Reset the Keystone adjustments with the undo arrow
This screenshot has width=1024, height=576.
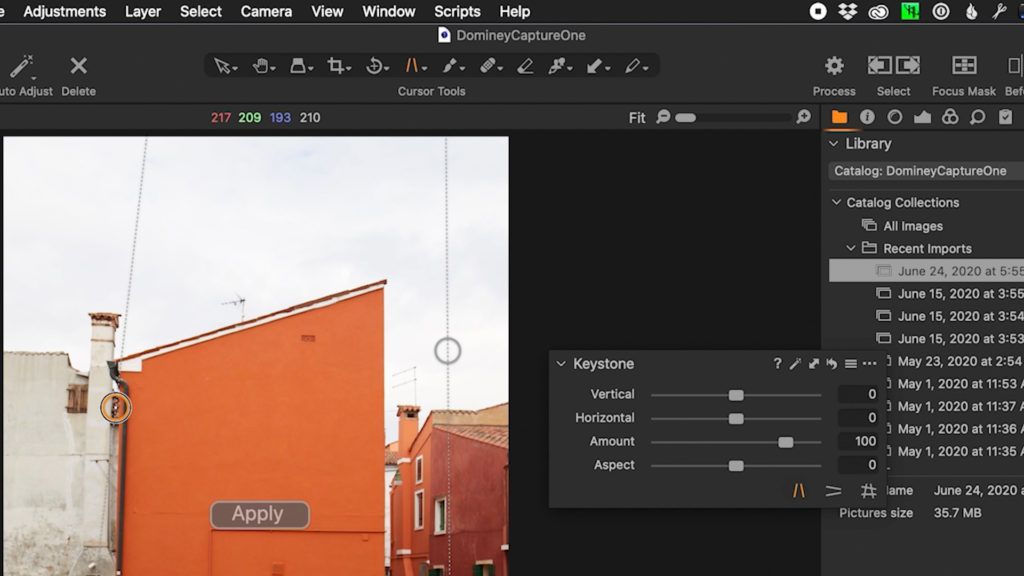[x=831, y=364]
